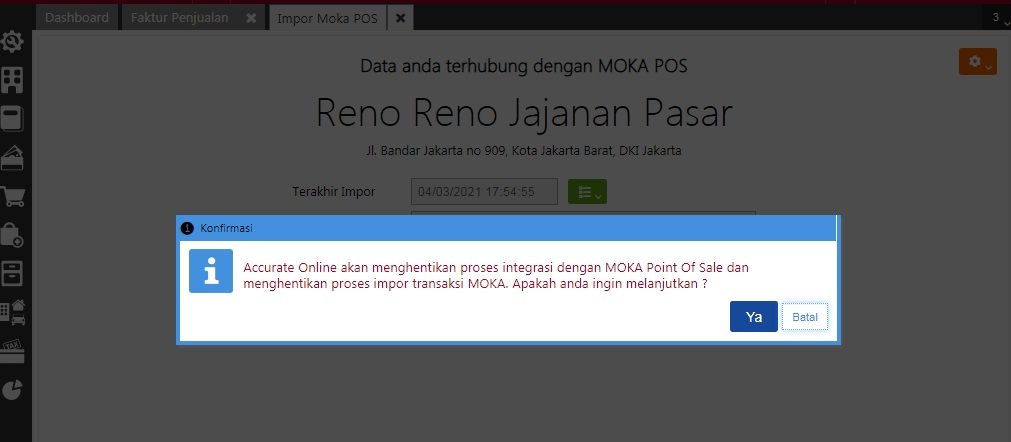Image resolution: width=1011 pixels, height=442 pixels.
Task: Open the Tax module sidebar icon
Action: coord(13,349)
